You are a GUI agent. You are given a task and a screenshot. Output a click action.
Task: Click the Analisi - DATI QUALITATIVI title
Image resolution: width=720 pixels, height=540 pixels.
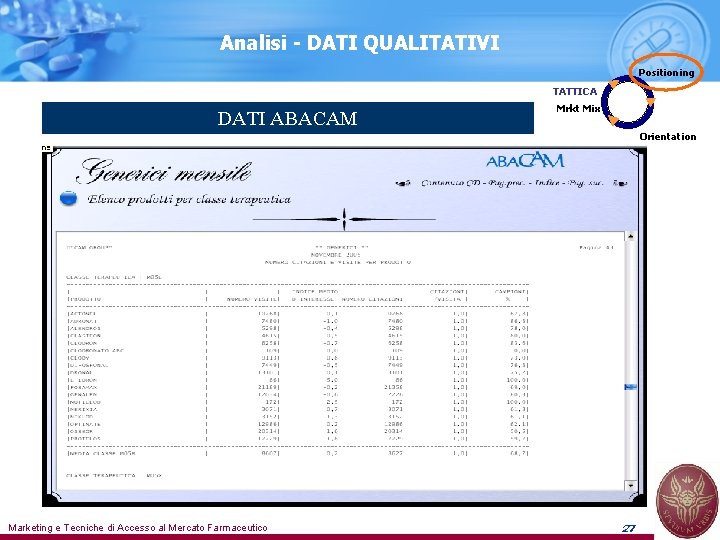click(x=360, y=43)
